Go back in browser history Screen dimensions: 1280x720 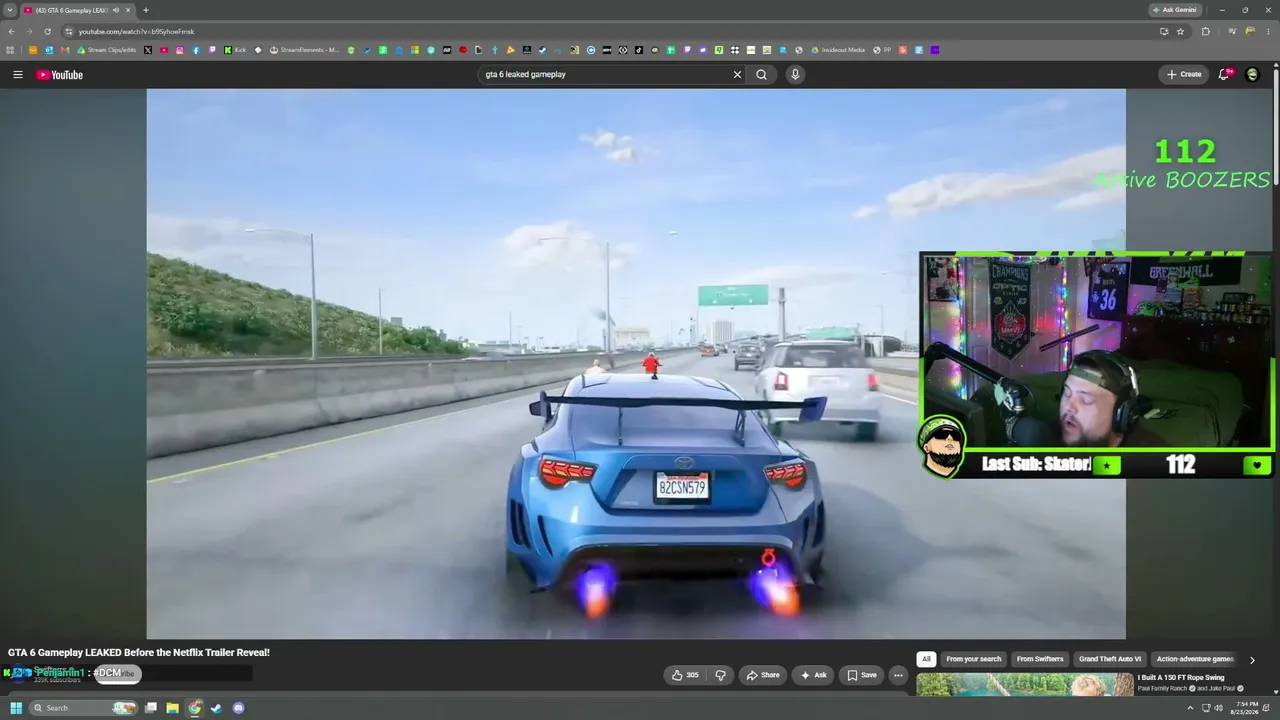tap(12, 31)
